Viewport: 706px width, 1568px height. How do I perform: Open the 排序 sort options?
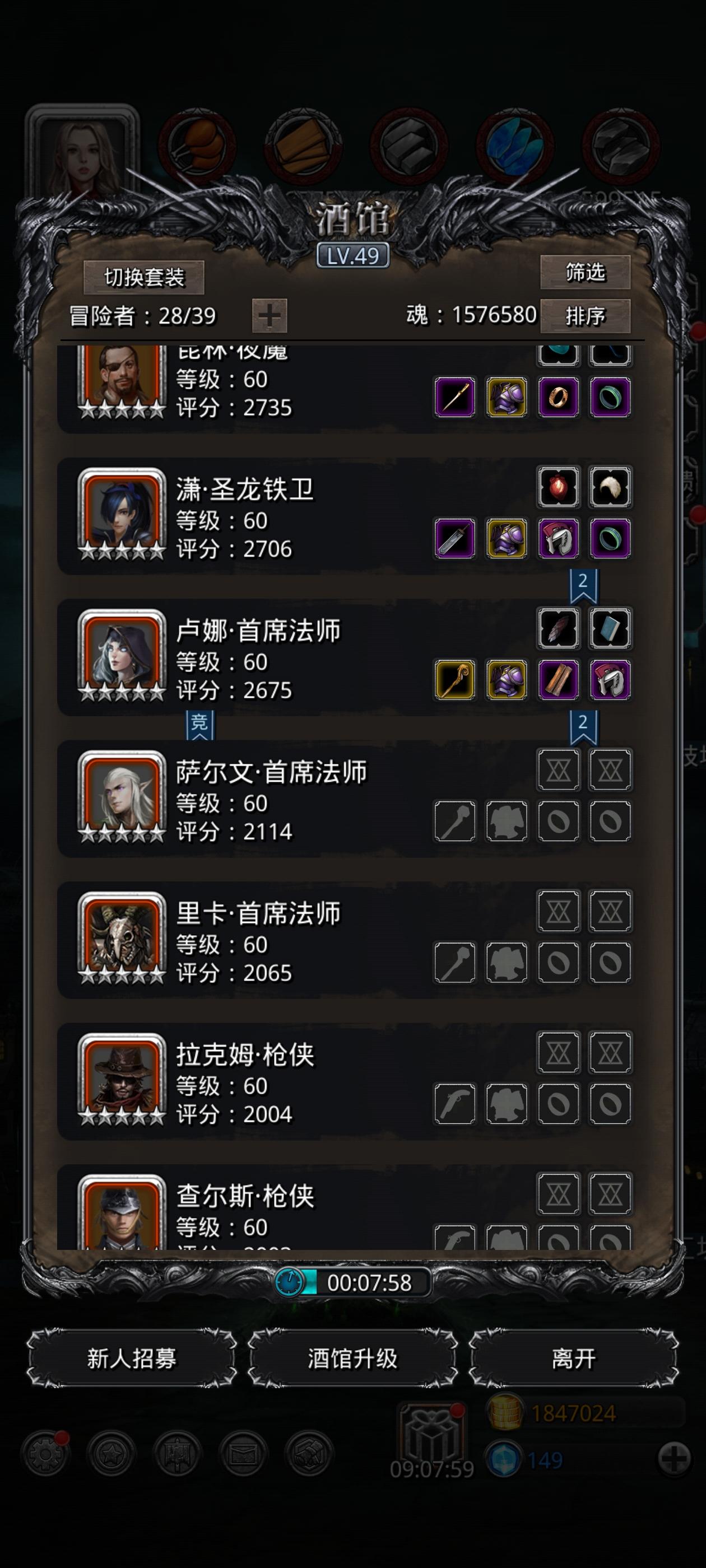(x=585, y=316)
